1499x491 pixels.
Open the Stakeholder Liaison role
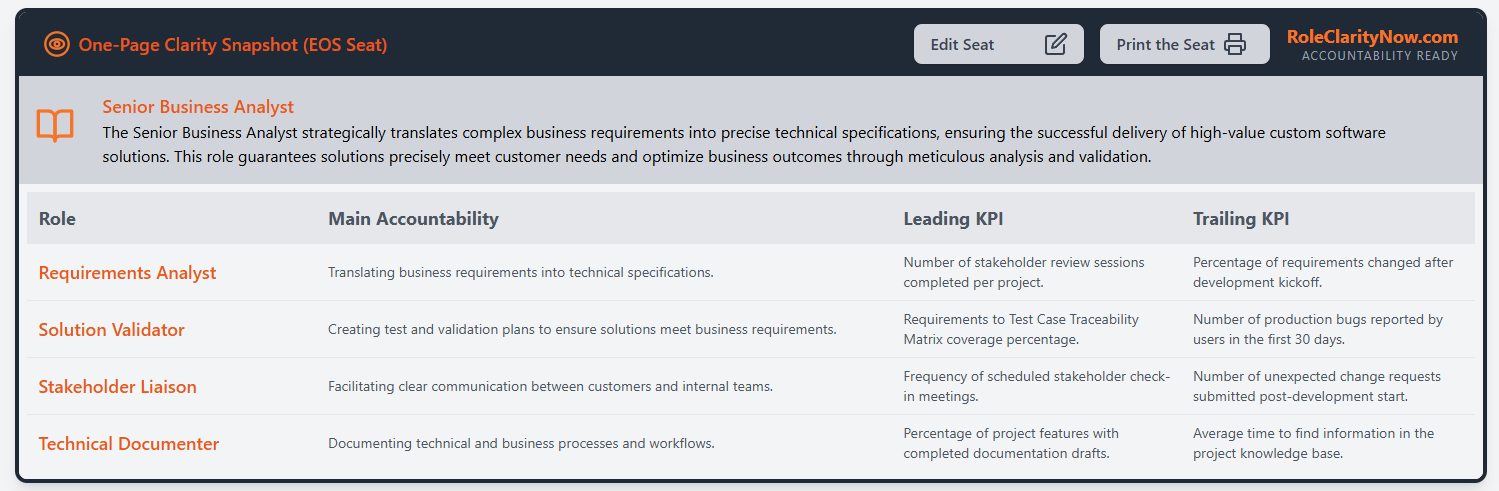tap(117, 387)
